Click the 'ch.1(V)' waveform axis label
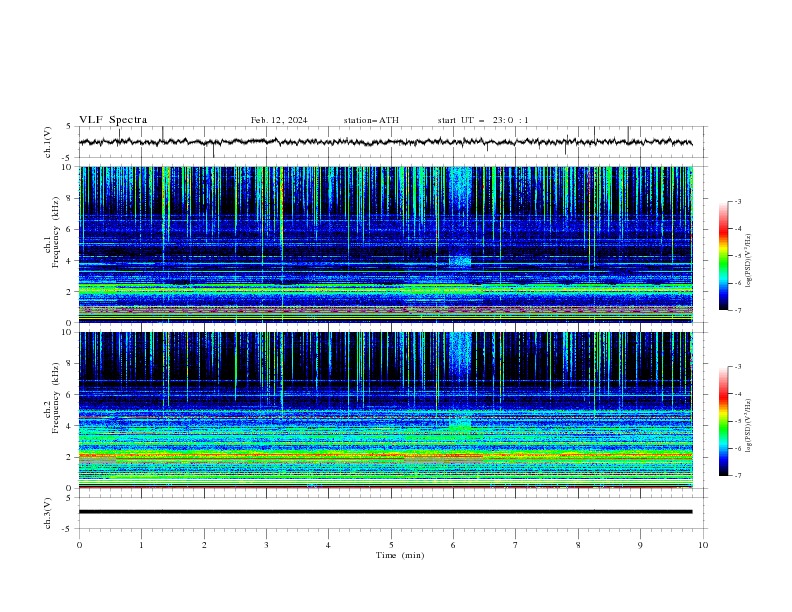 click(48, 142)
